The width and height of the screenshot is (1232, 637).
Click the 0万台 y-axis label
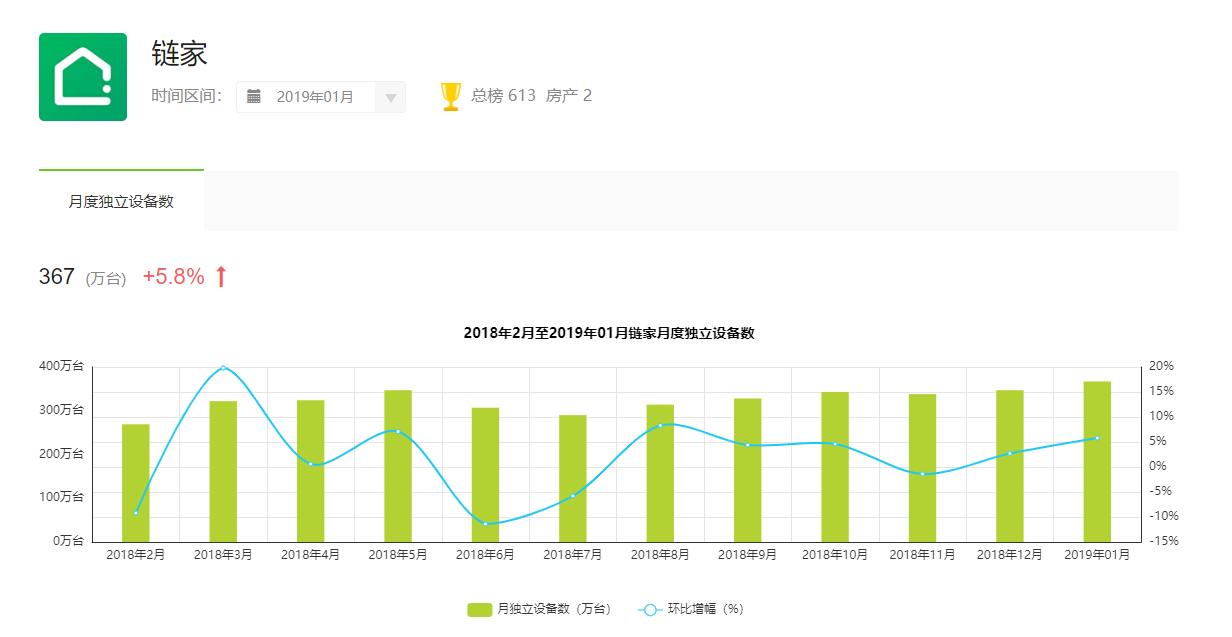pyautogui.click(x=67, y=541)
